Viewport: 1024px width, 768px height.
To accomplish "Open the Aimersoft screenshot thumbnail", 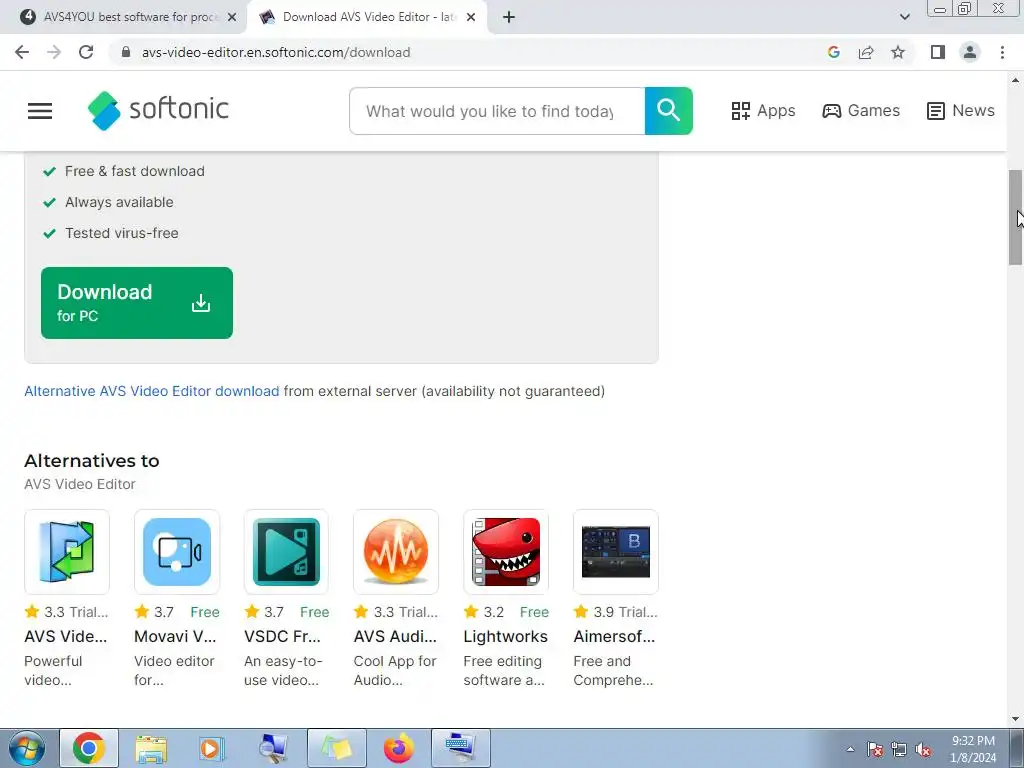I will [x=616, y=552].
